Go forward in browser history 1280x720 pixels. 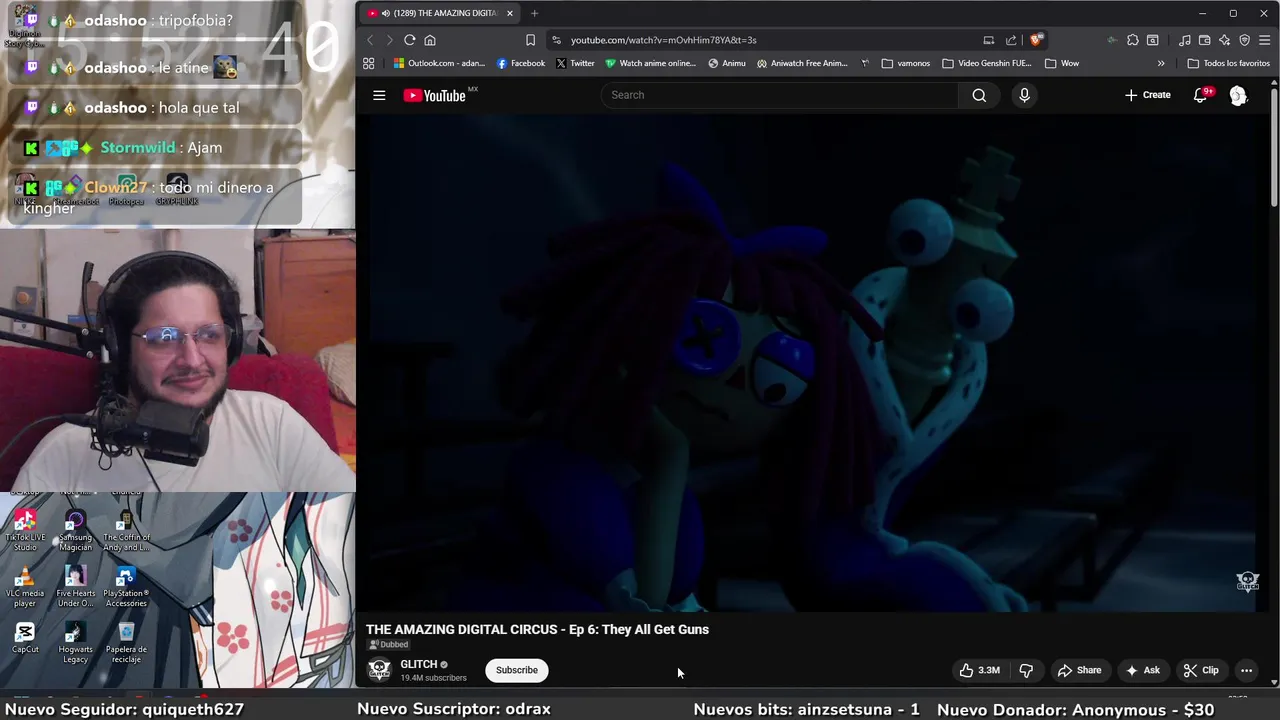pos(388,40)
